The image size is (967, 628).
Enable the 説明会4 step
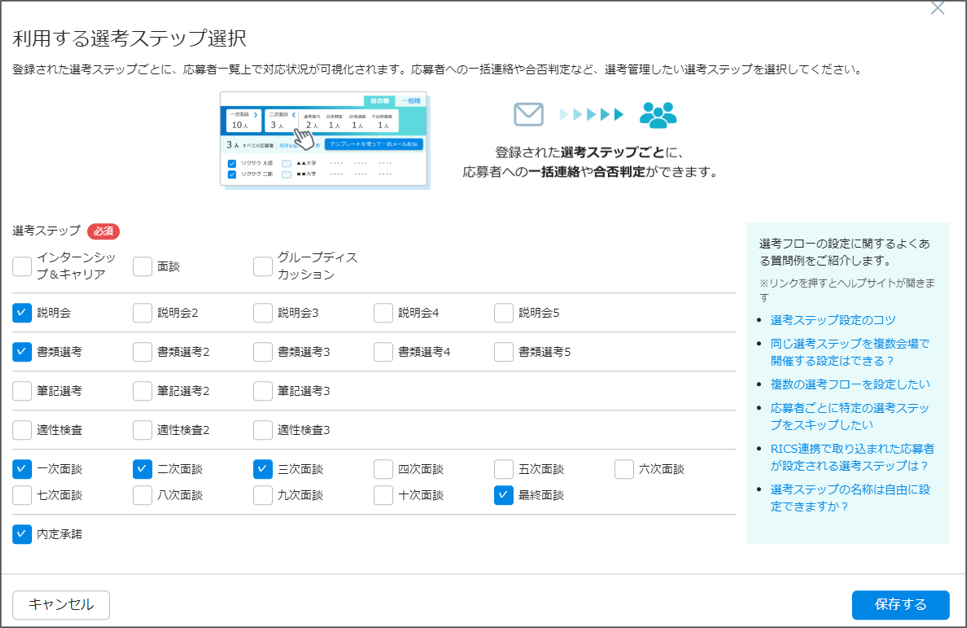[383, 313]
